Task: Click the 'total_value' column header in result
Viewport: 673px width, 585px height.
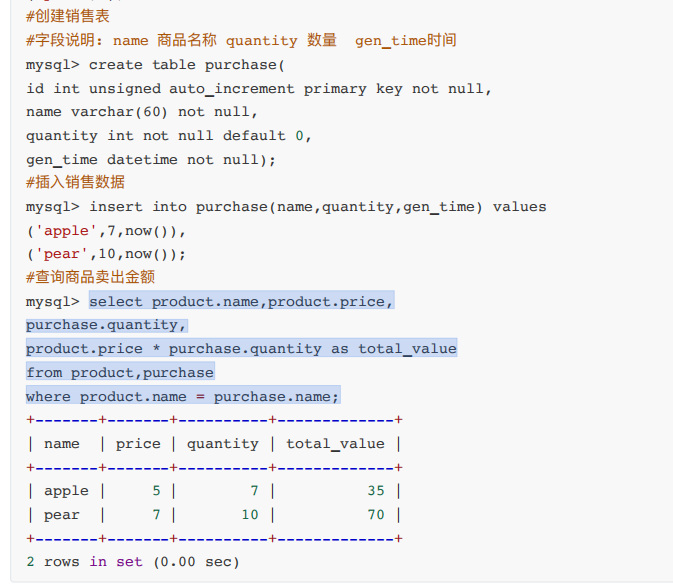Action: [x=335, y=443]
